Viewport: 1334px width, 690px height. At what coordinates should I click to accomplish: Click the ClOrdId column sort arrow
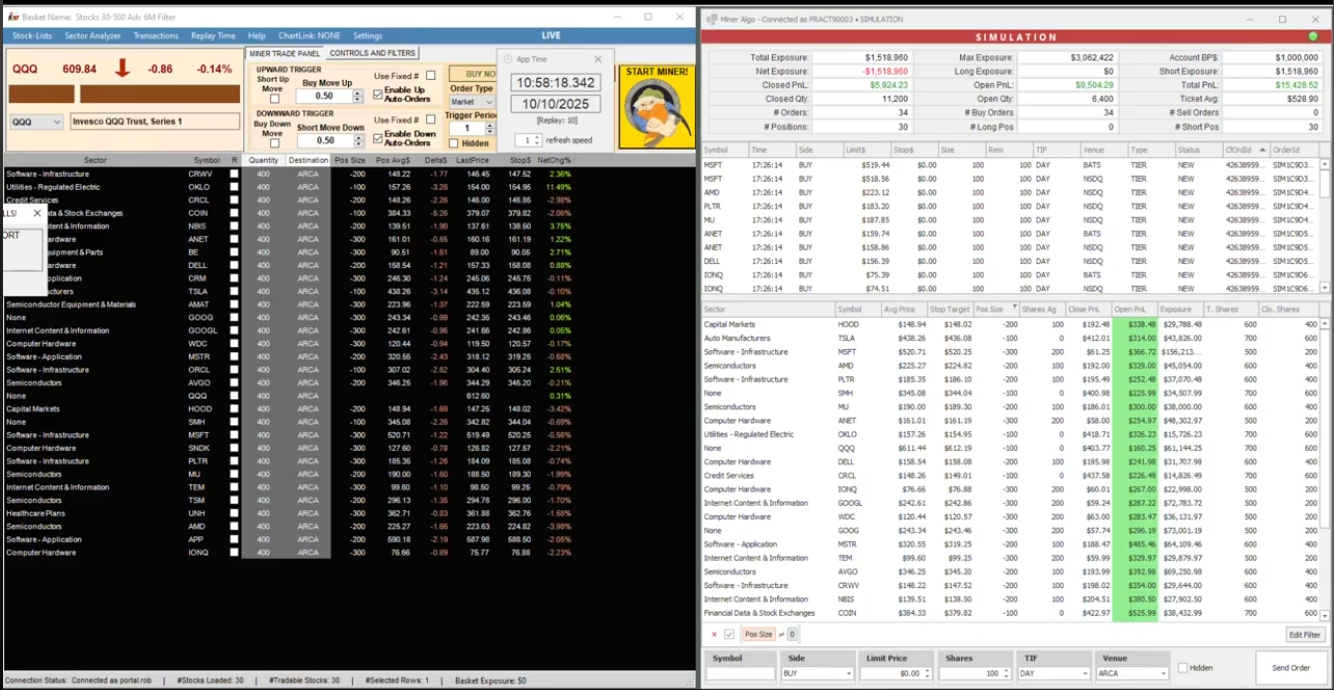click(1262, 150)
